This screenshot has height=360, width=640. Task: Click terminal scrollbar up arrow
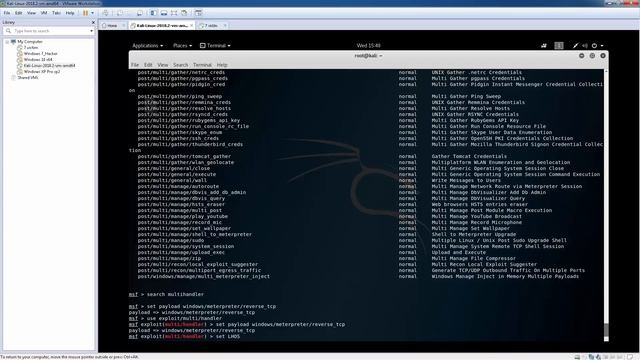pyautogui.click(x=606, y=71)
